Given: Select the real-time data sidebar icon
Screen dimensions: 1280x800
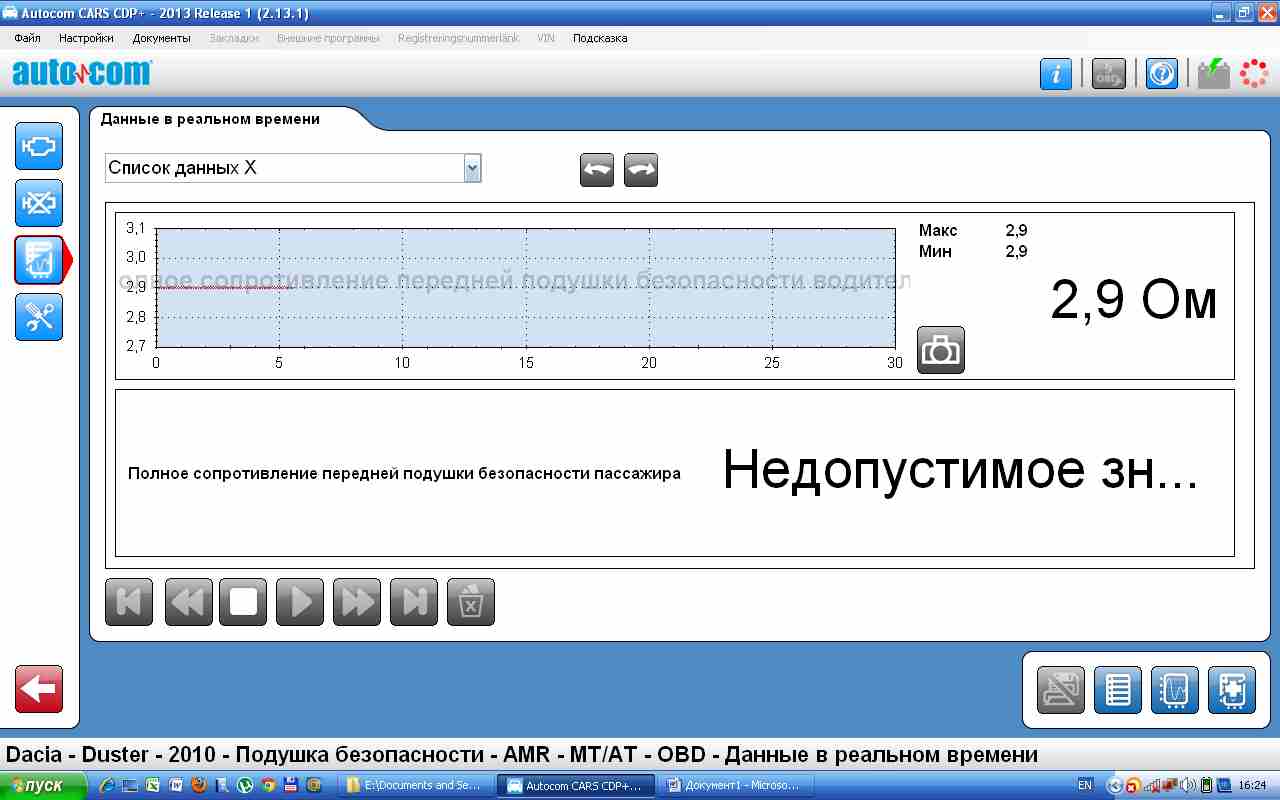Looking at the screenshot, I should [x=39, y=260].
